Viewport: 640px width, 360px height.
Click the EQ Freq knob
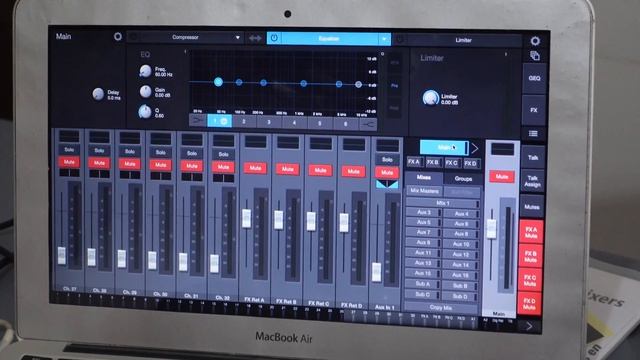(x=145, y=71)
